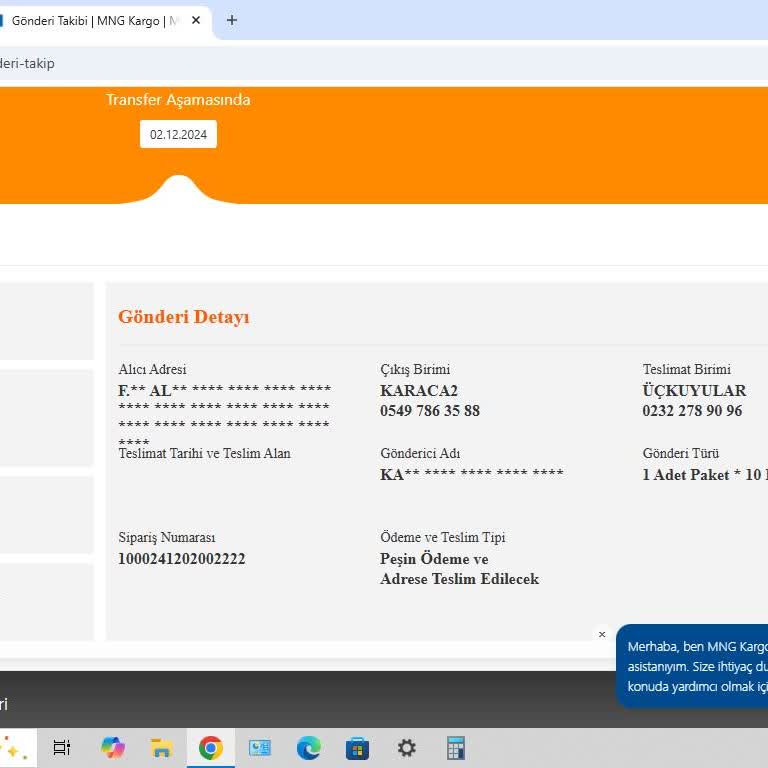Click the Transfer Aşamasında status step

click(x=178, y=100)
